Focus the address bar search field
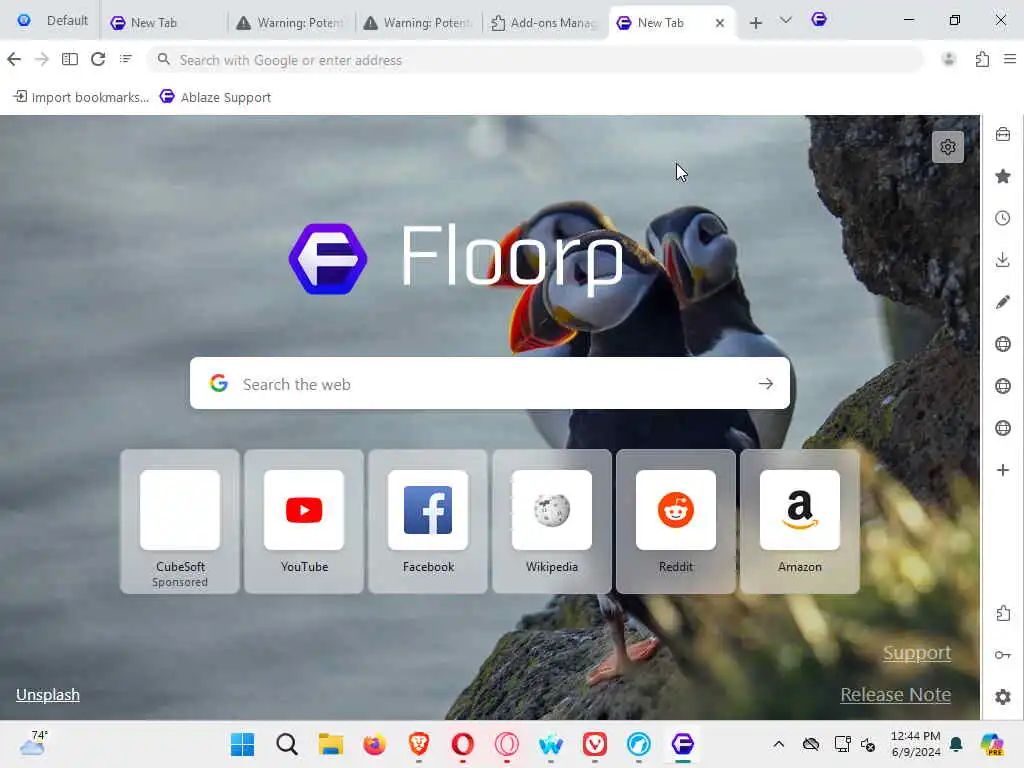 536,60
